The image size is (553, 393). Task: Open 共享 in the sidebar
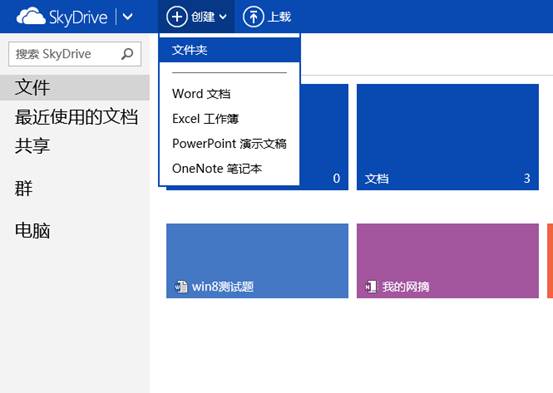[x=32, y=146]
